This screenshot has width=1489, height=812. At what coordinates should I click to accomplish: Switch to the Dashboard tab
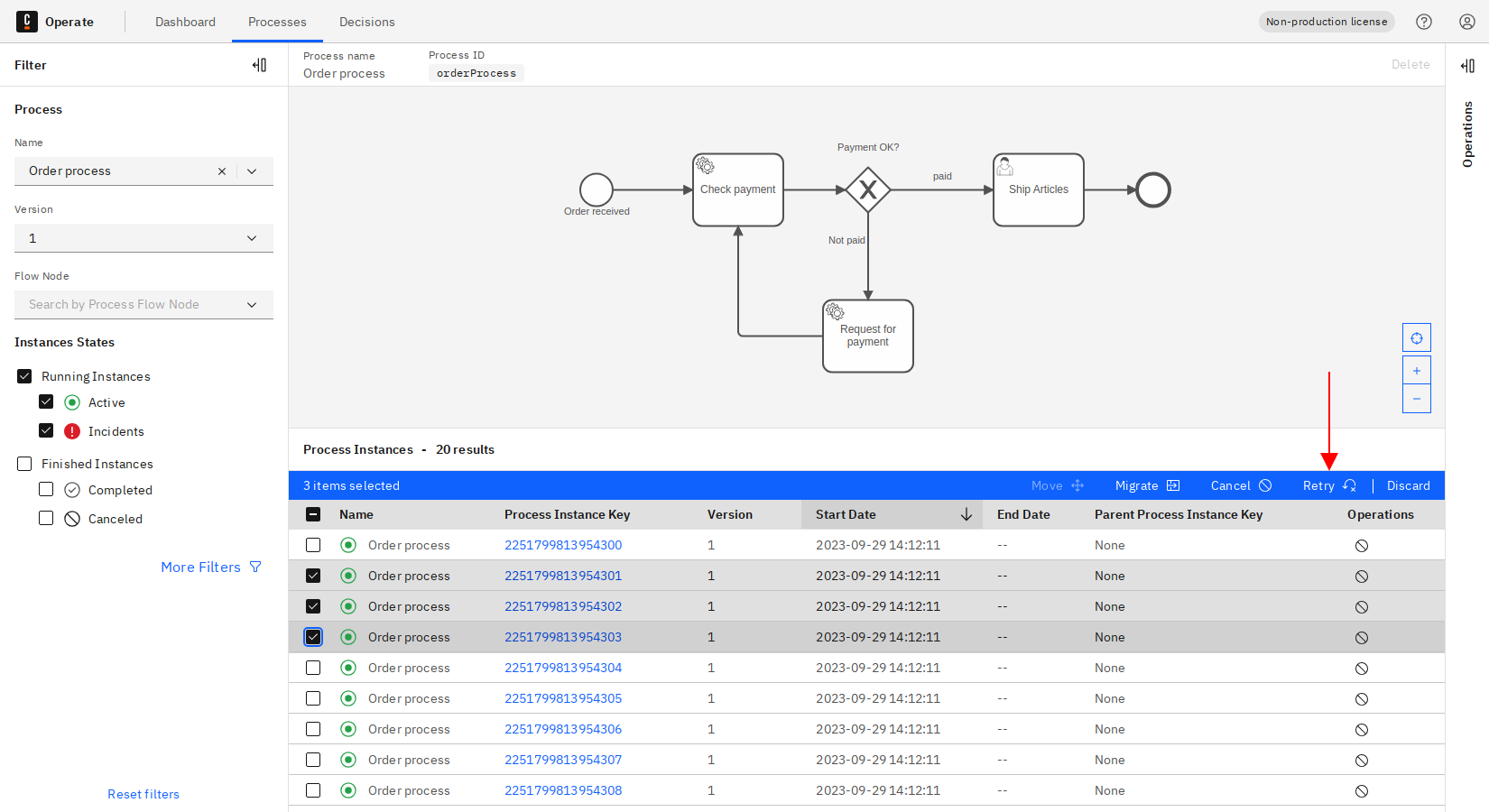click(x=185, y=22)
